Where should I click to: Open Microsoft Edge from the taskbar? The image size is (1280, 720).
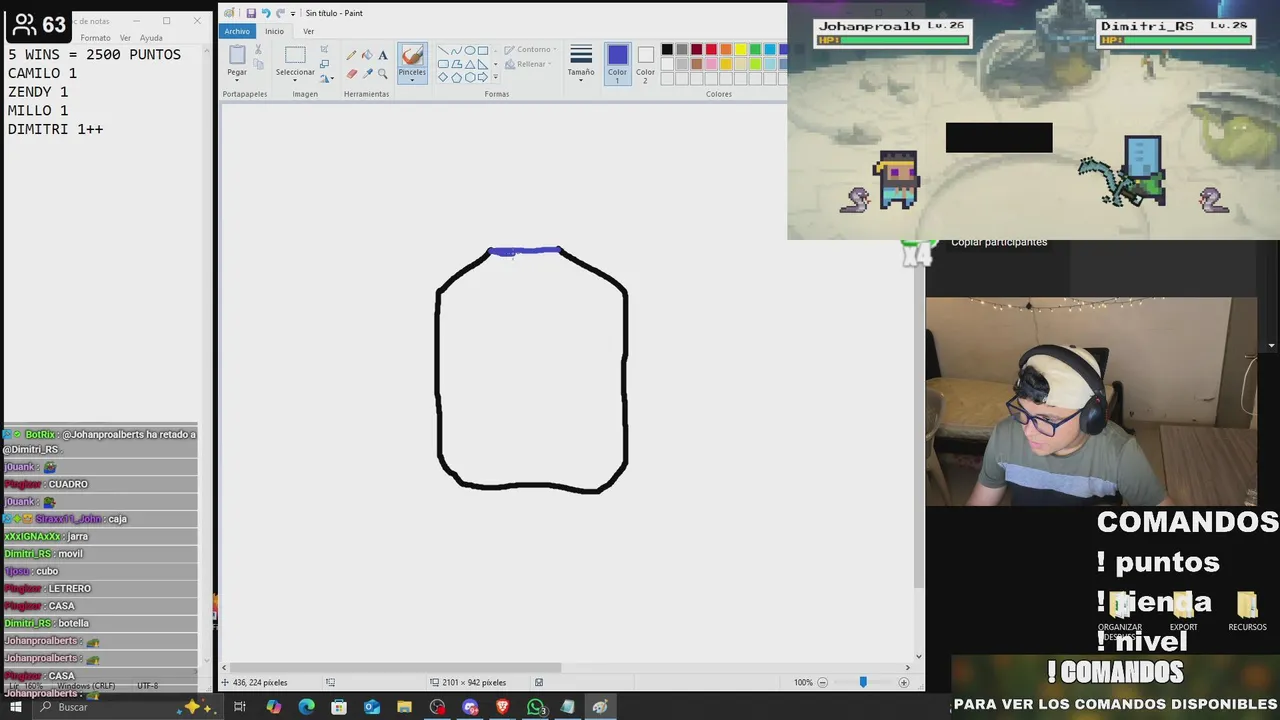click(x=306, y=707)
